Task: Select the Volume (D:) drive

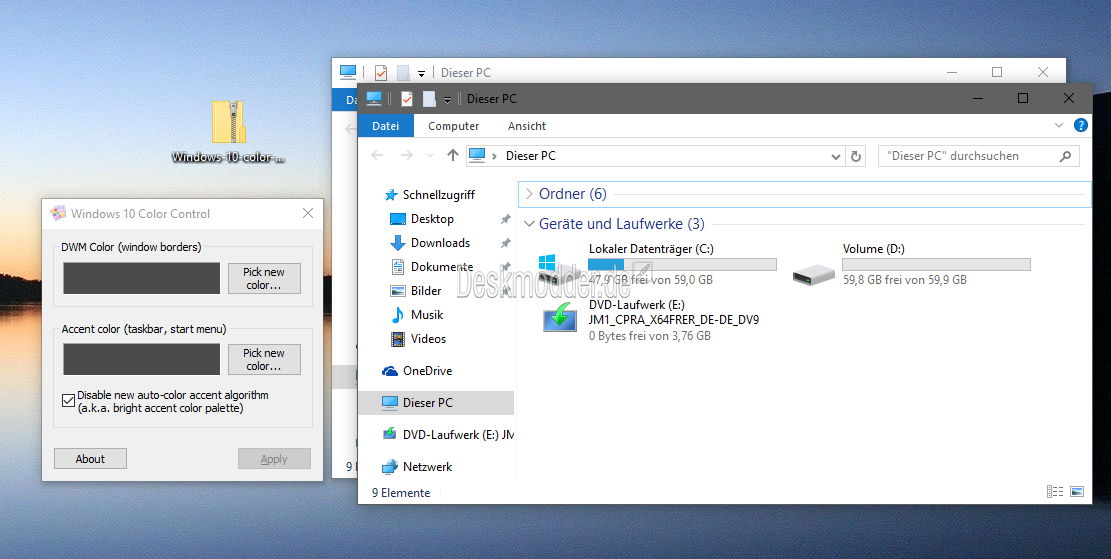Action: 911,264
